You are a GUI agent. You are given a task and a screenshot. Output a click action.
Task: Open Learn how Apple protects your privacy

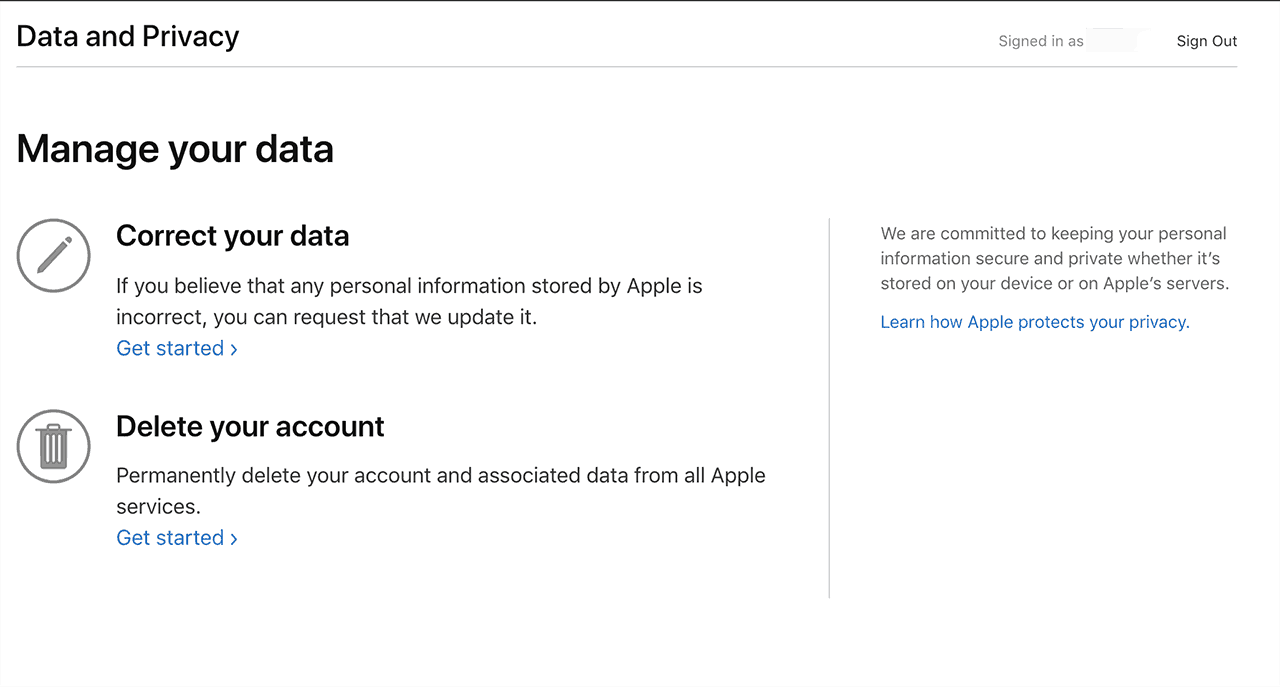coord(1035,322)
